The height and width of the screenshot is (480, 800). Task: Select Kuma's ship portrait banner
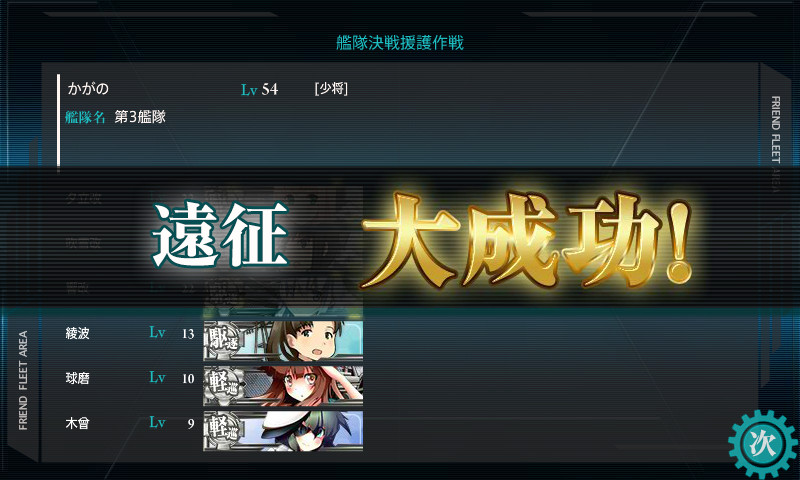[283, 386]
